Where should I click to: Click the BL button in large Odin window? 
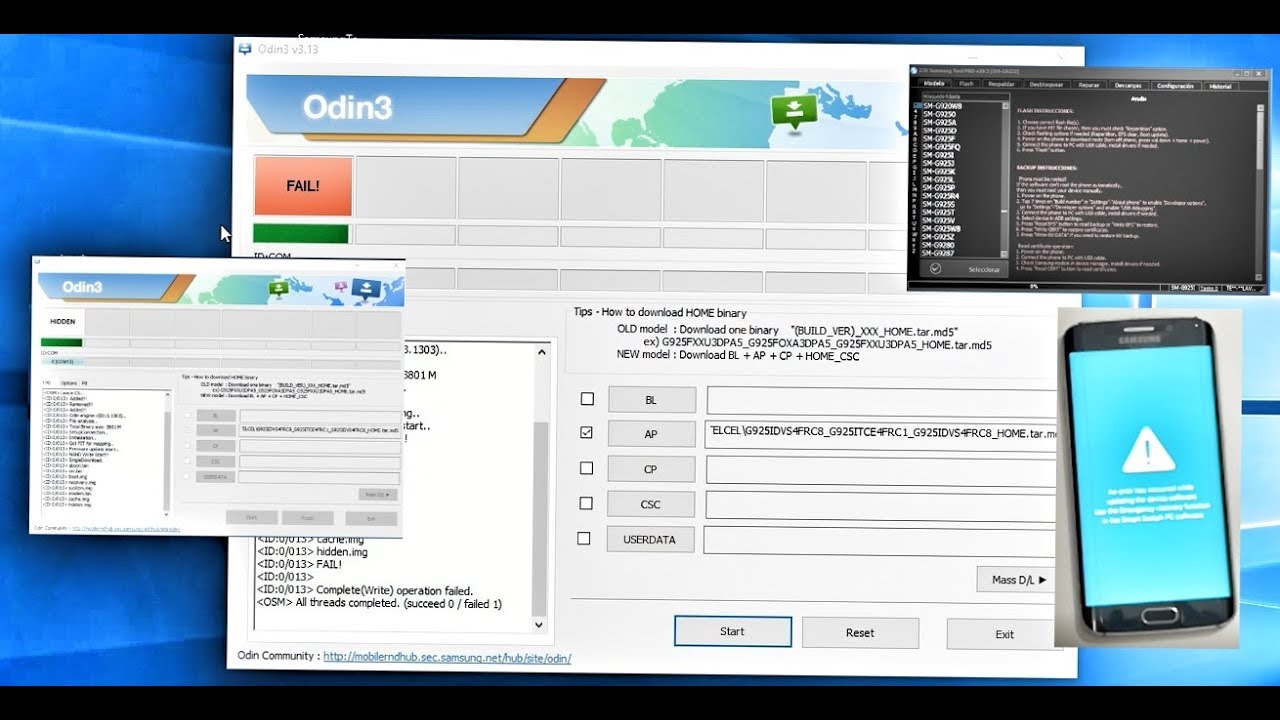[x=651, y=400]
